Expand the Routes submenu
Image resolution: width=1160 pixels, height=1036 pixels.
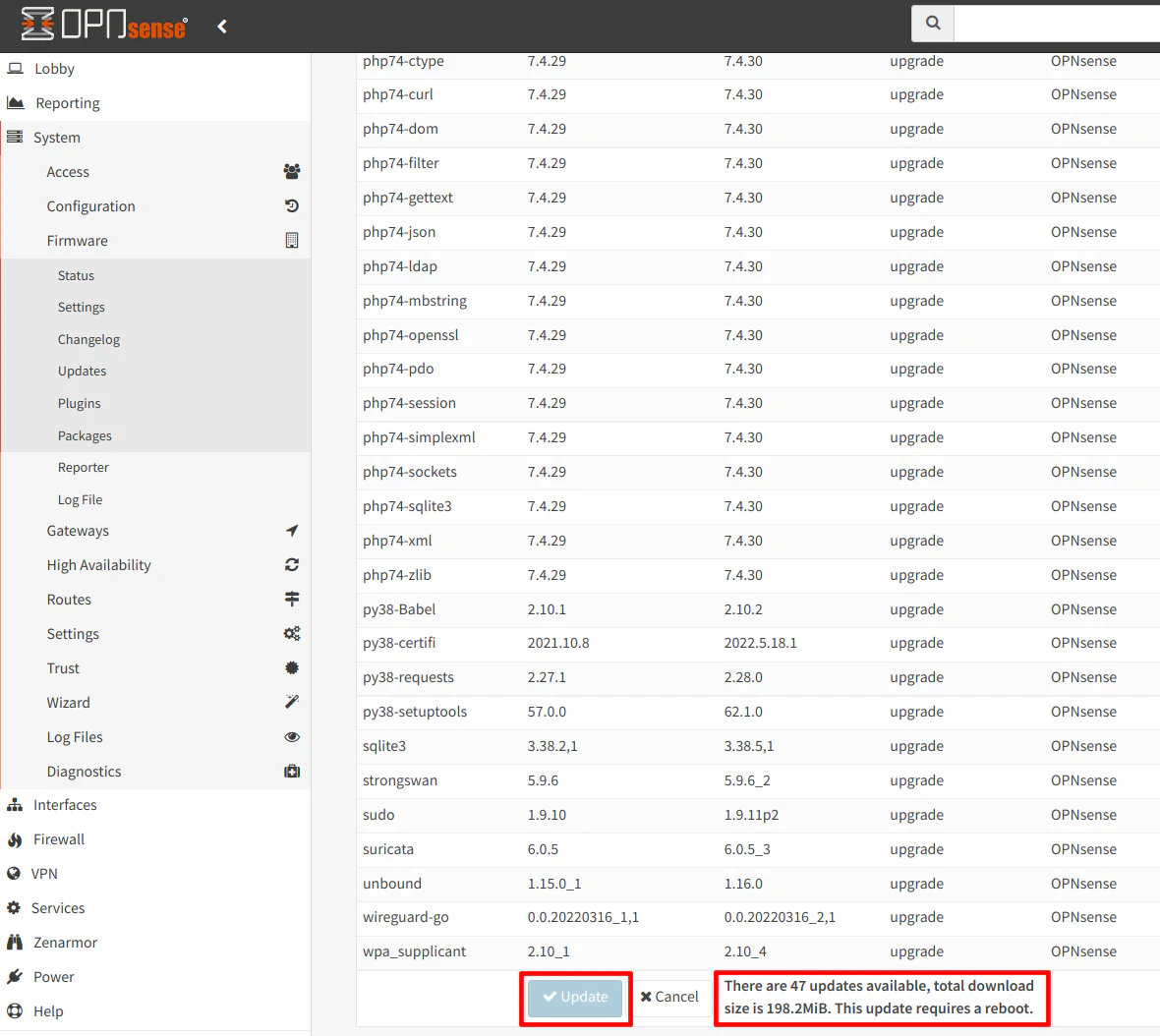point(69,600)
